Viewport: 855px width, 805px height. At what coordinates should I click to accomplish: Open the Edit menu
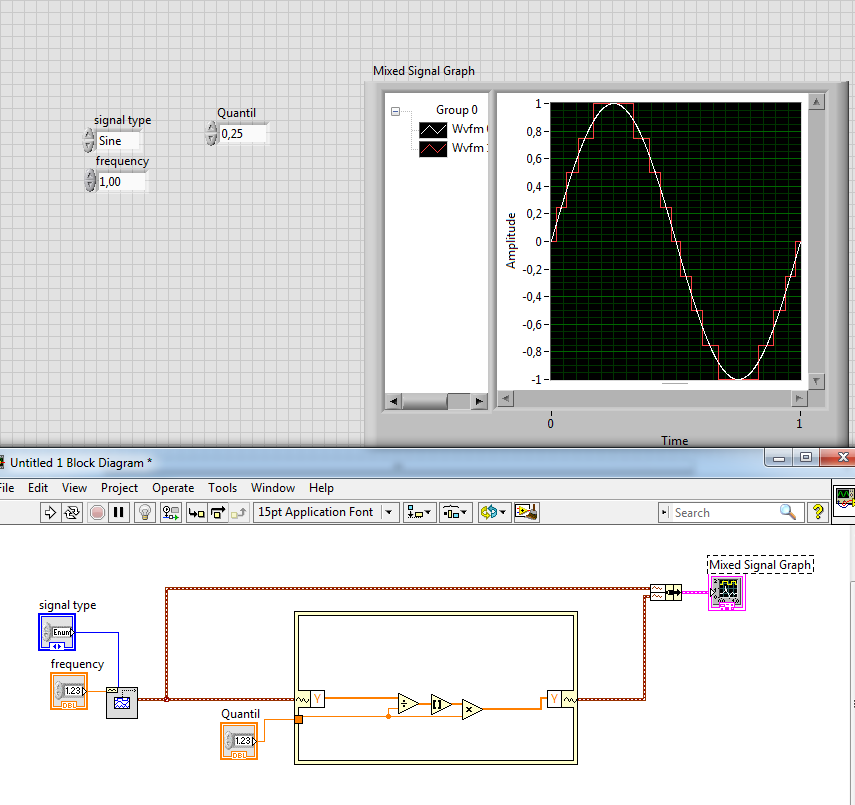[x=38, y=488]
